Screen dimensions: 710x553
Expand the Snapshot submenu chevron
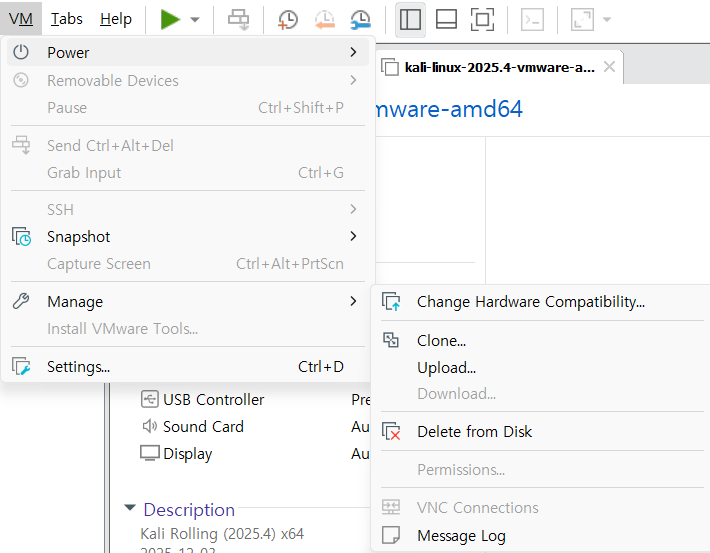tap(353, 236)
